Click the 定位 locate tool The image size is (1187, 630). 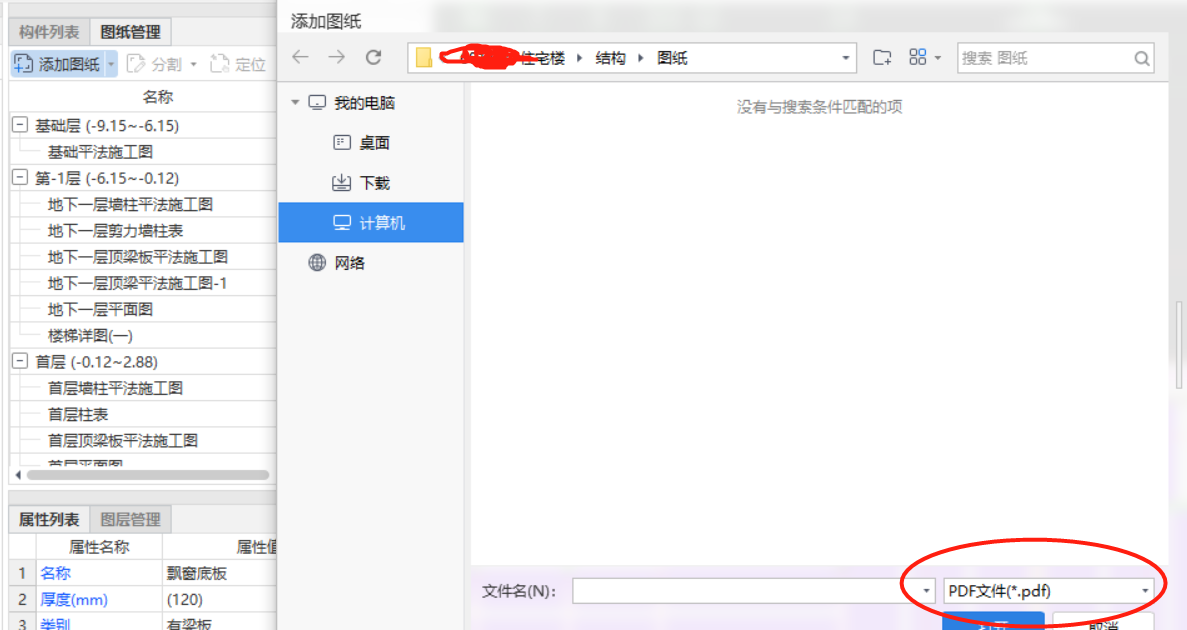coord(238,64)
